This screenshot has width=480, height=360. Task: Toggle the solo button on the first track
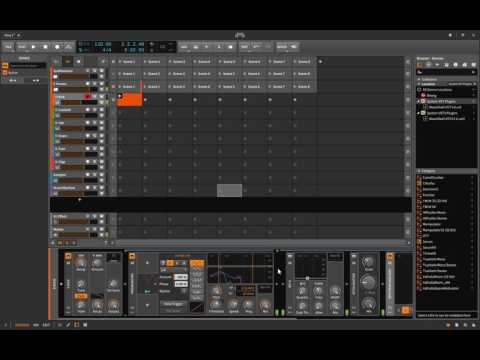click(95, 71)
